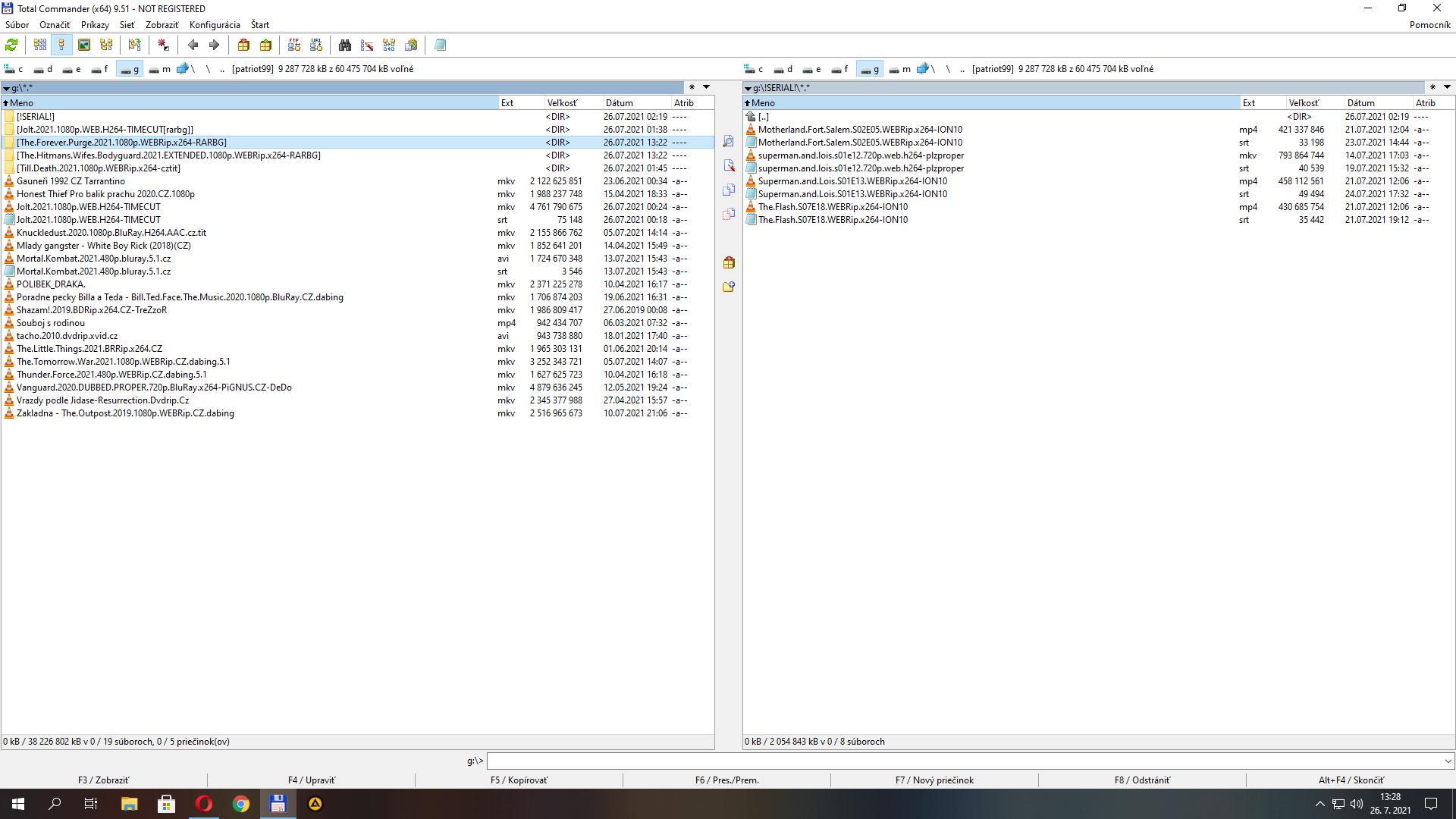
Task: Click the invert selection toolbar icon
Action: [x=163, y=45]
